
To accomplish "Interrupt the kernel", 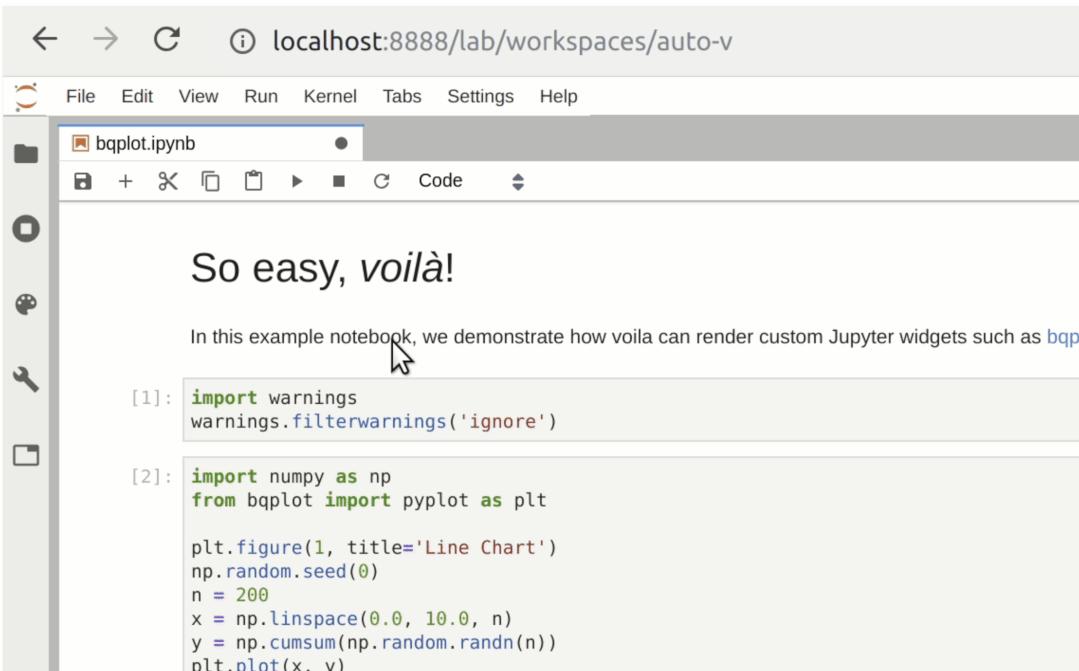I will 338,180.
